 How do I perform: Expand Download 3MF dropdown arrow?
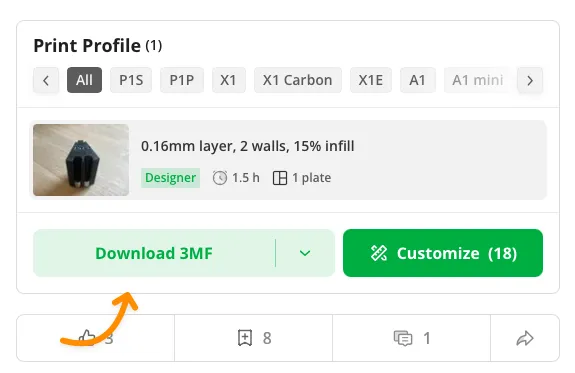[305, 253]
